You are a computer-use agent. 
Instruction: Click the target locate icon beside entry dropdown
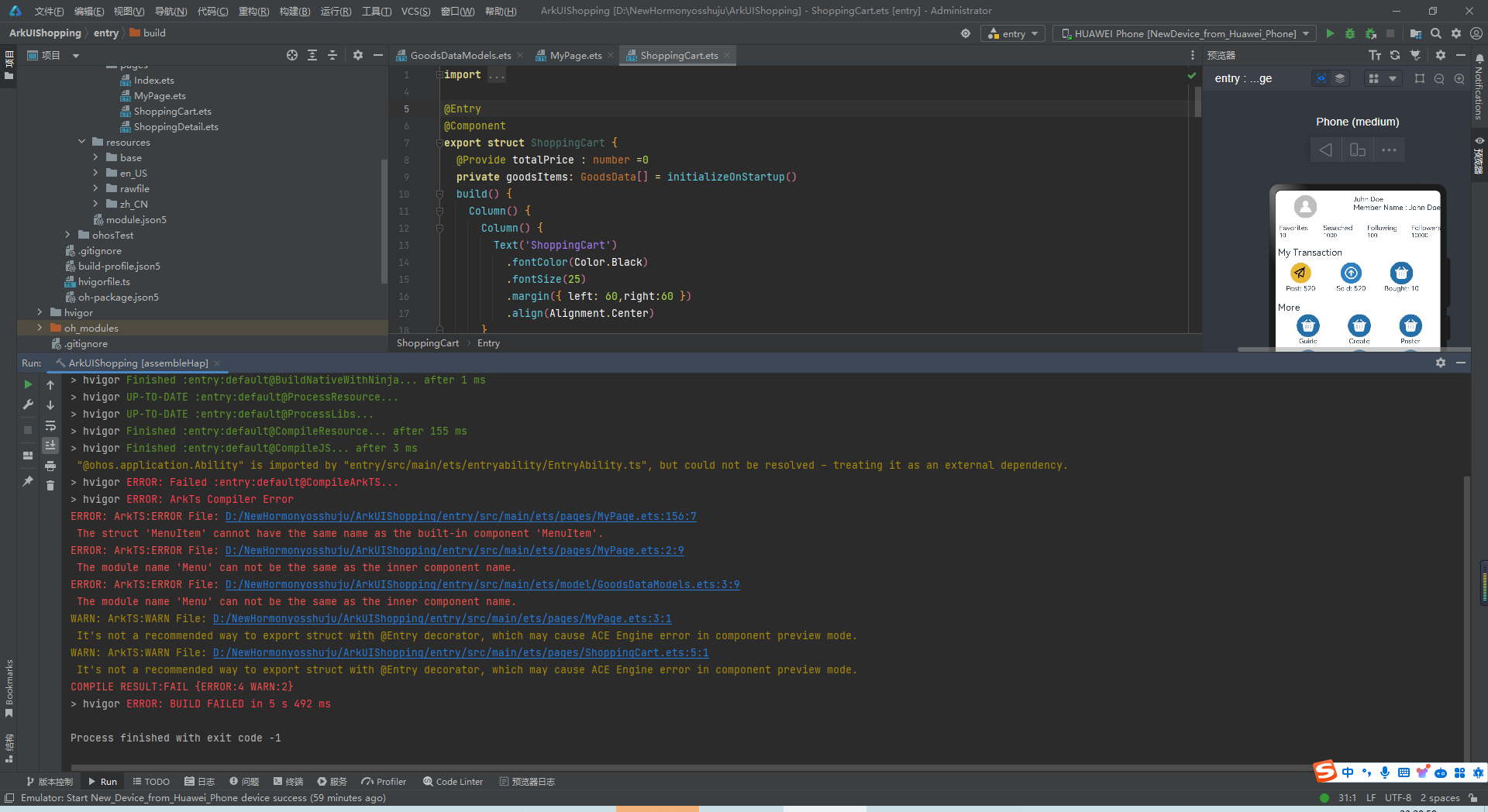[966, 33]
